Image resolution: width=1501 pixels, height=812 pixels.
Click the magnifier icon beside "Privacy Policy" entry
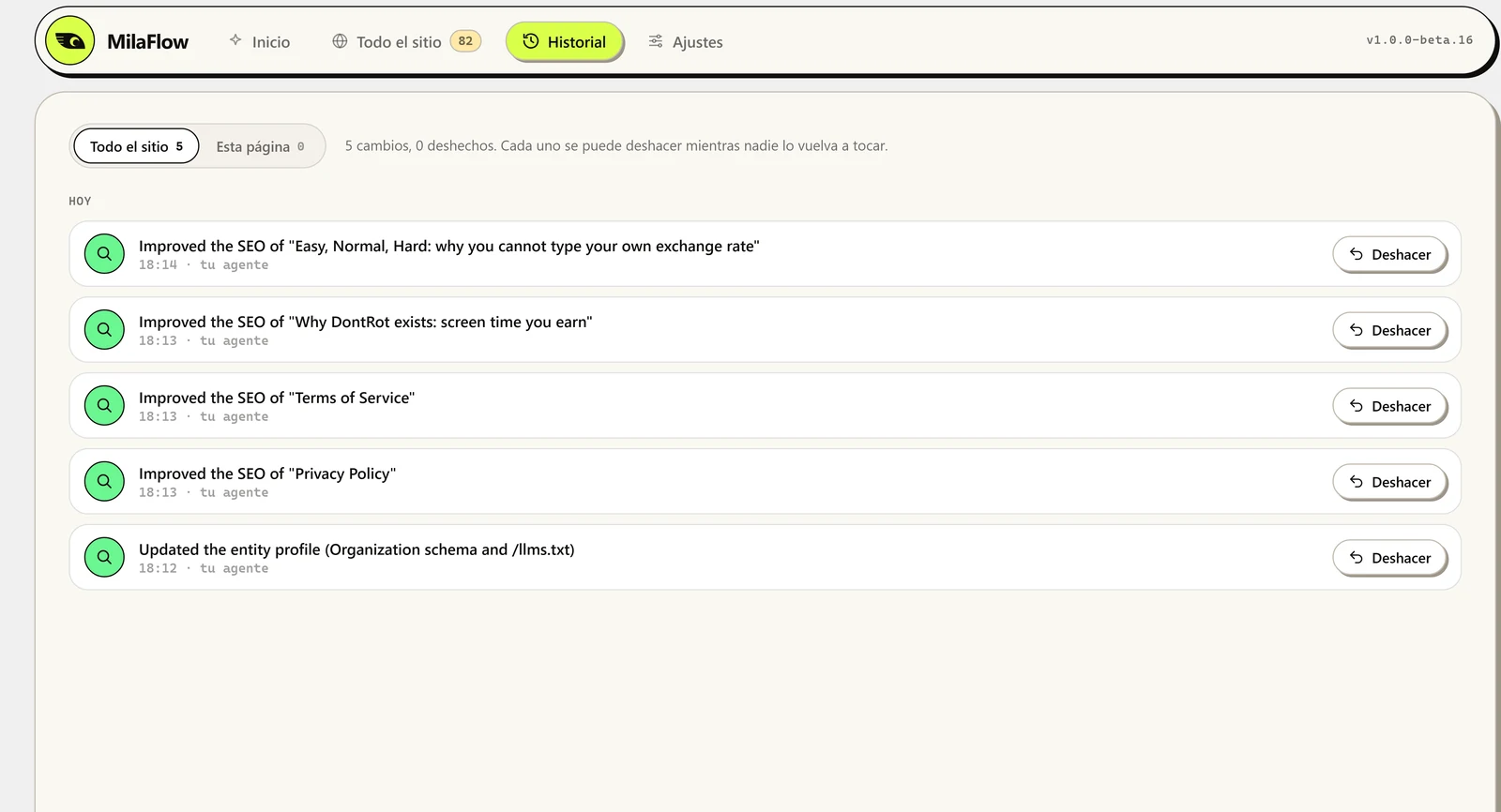(104, 482)
